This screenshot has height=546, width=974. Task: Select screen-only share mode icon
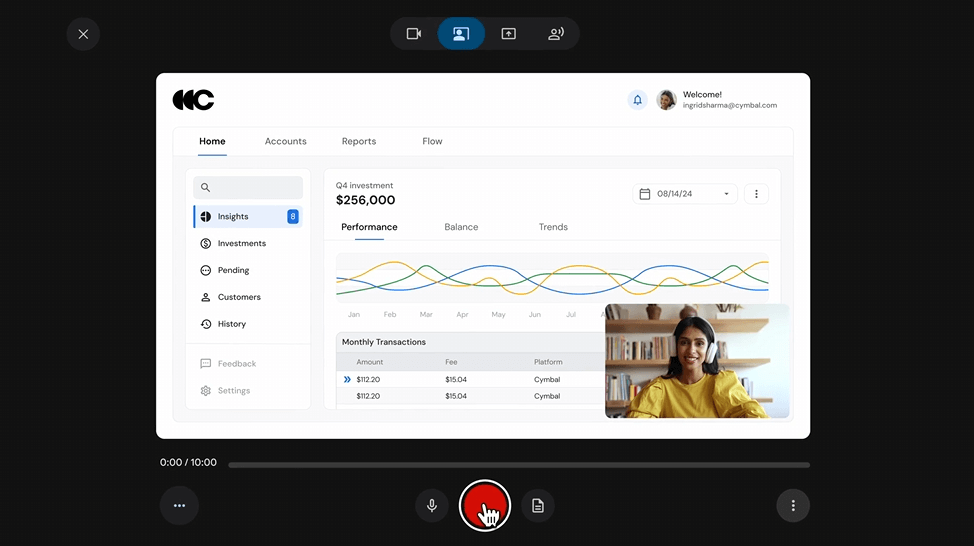509,34
